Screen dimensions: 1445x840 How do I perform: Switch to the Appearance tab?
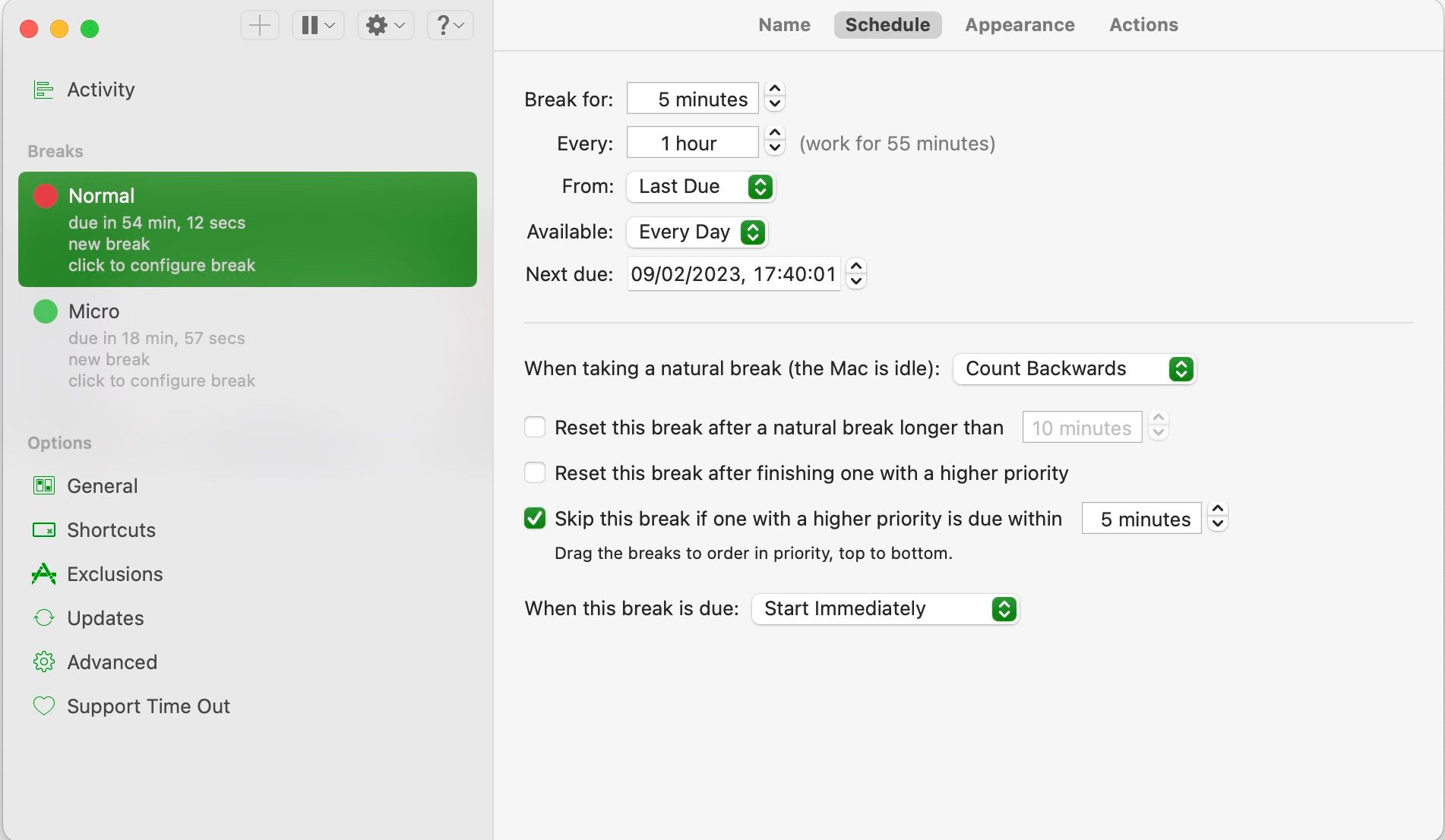(1020, 25)
